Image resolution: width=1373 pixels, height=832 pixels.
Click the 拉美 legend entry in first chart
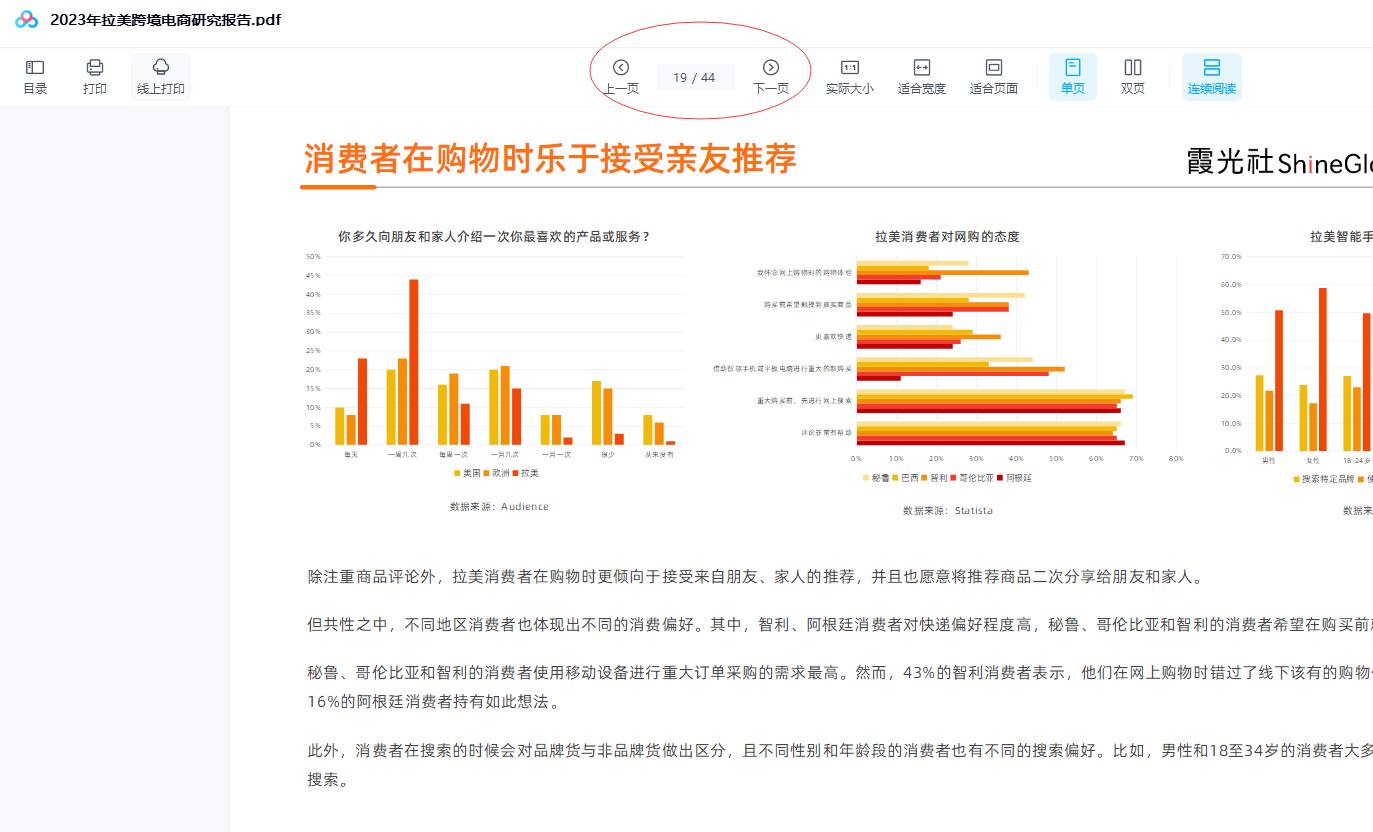coord(528,473)
